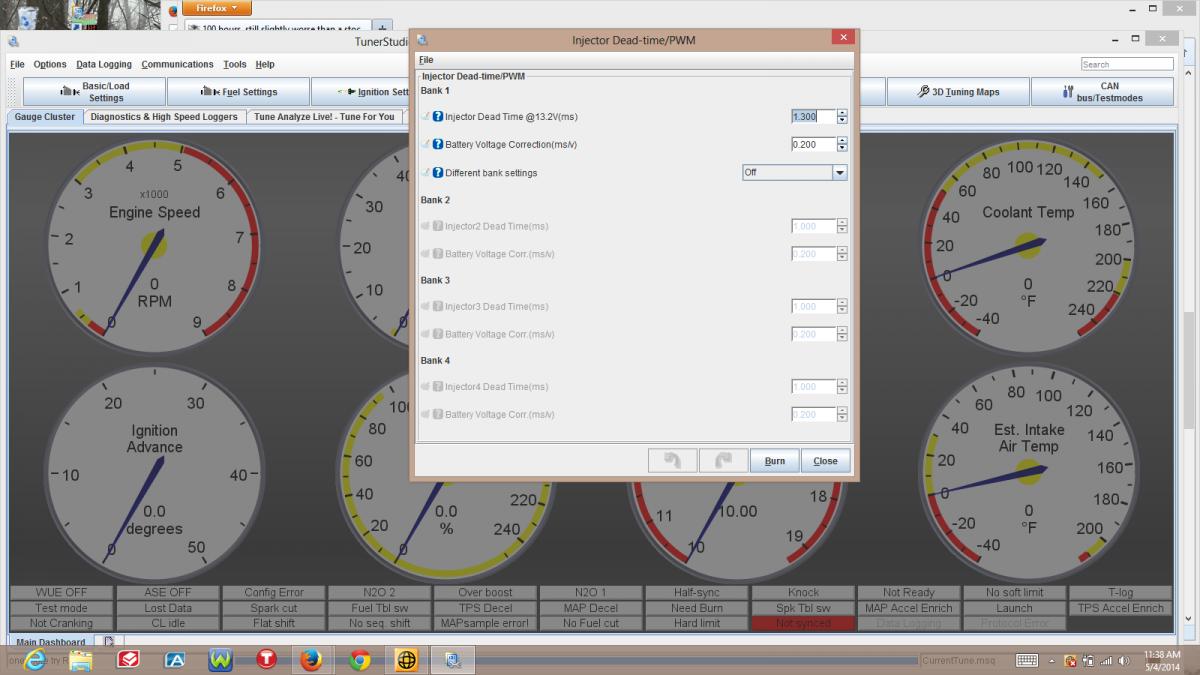The height and width of the screenshot is (675, 1200).
Task: Open Internet Explorer from the taskbar
Action: [x=36, y=660]
